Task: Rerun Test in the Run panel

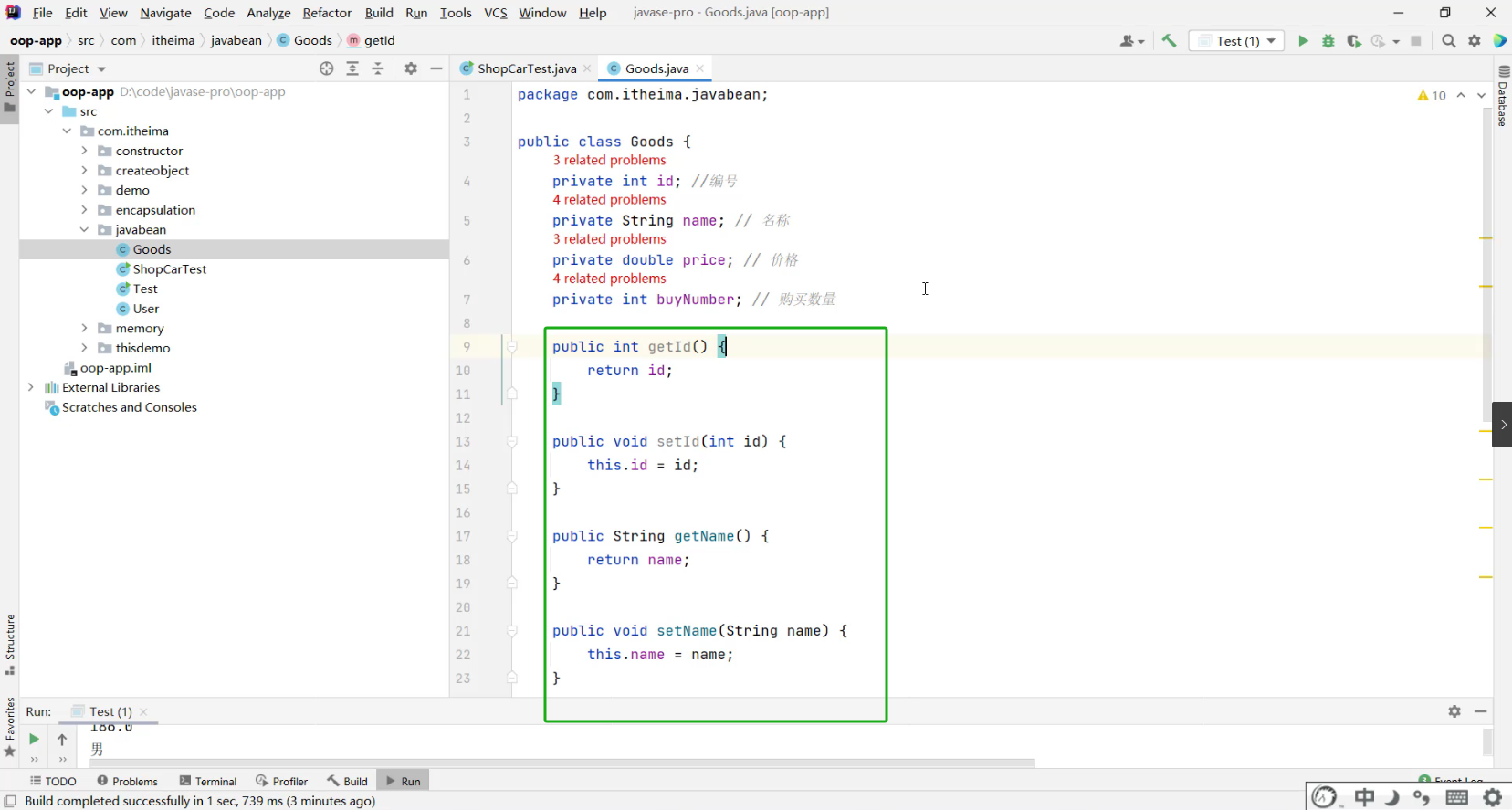Action: pyautogui.click(x=34, y=739)
